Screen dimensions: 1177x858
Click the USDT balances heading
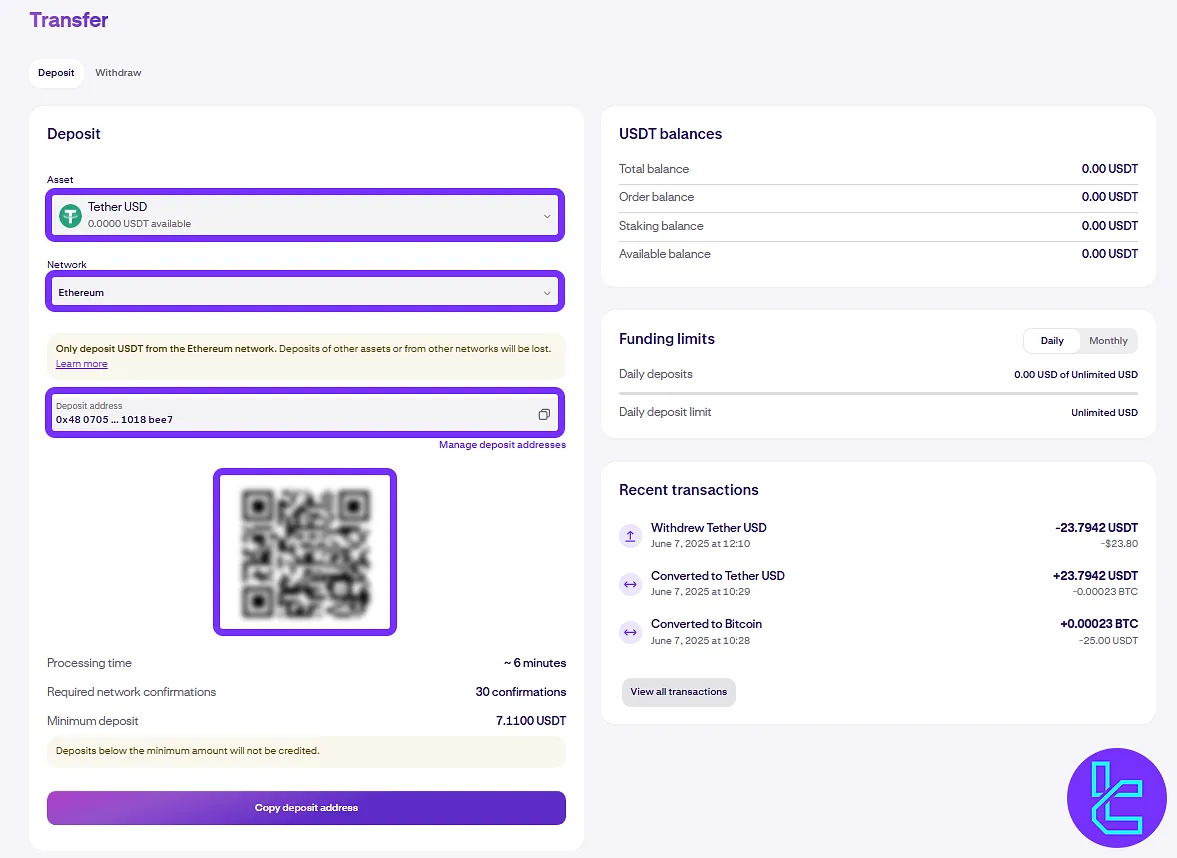point(670,134)
